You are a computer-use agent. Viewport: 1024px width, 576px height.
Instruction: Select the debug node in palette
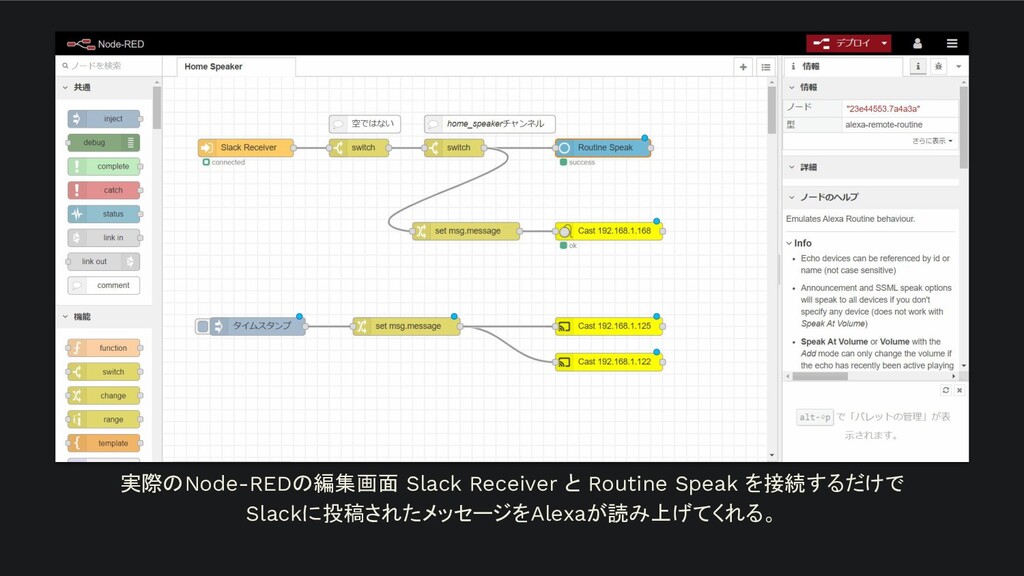pyautogui.click(x=104, y=142)
